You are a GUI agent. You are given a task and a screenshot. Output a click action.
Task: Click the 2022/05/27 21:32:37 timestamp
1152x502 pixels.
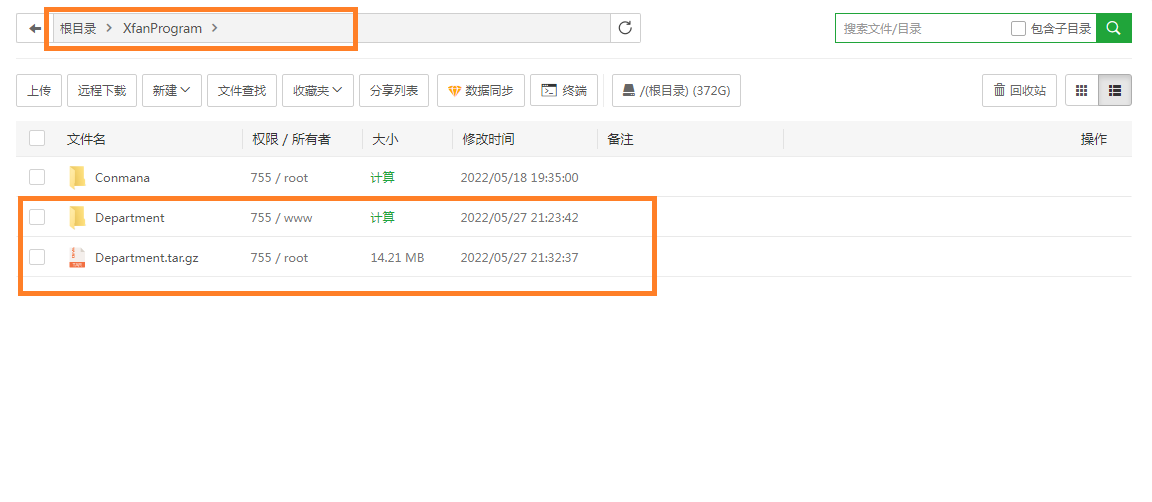coord(519,258)
